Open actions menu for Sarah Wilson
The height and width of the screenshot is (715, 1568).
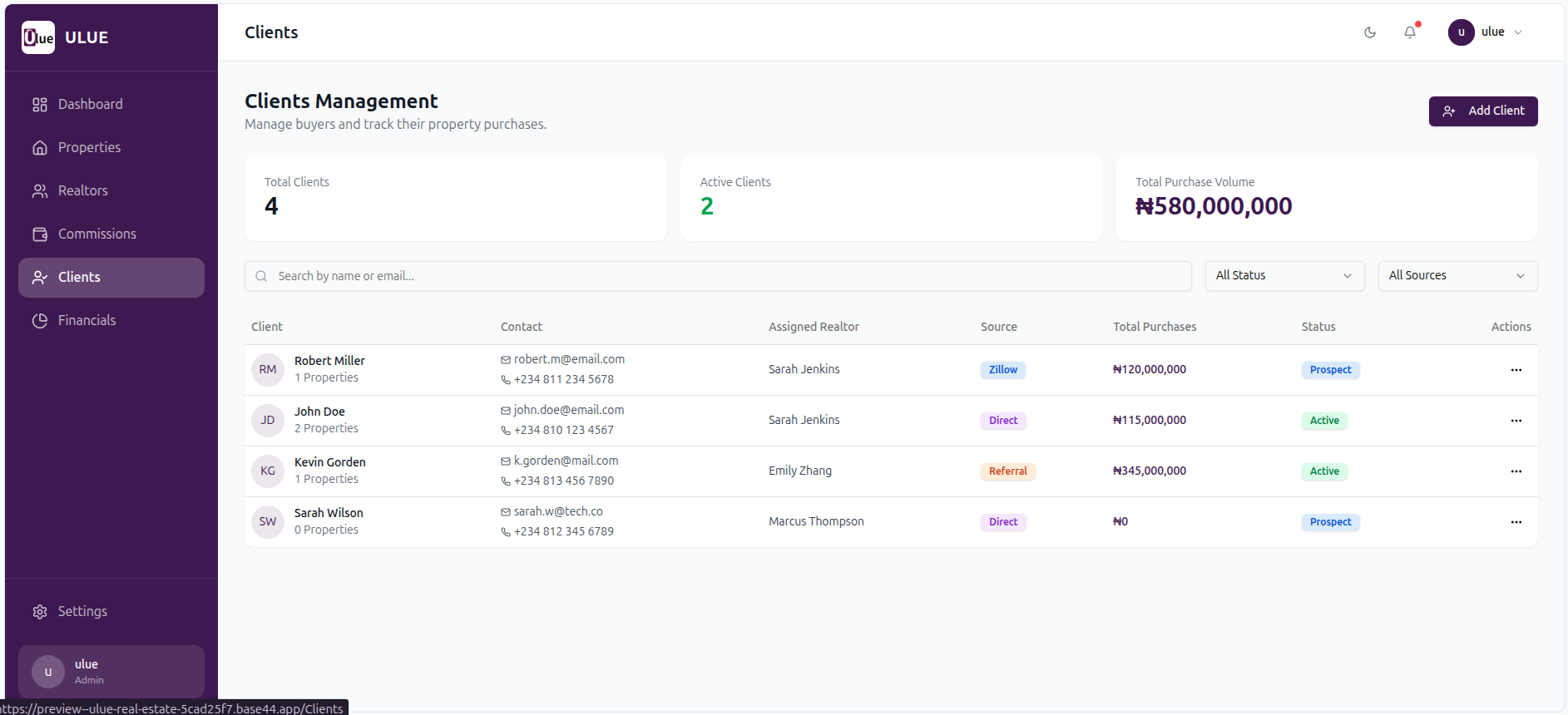tap(1516, 522)
